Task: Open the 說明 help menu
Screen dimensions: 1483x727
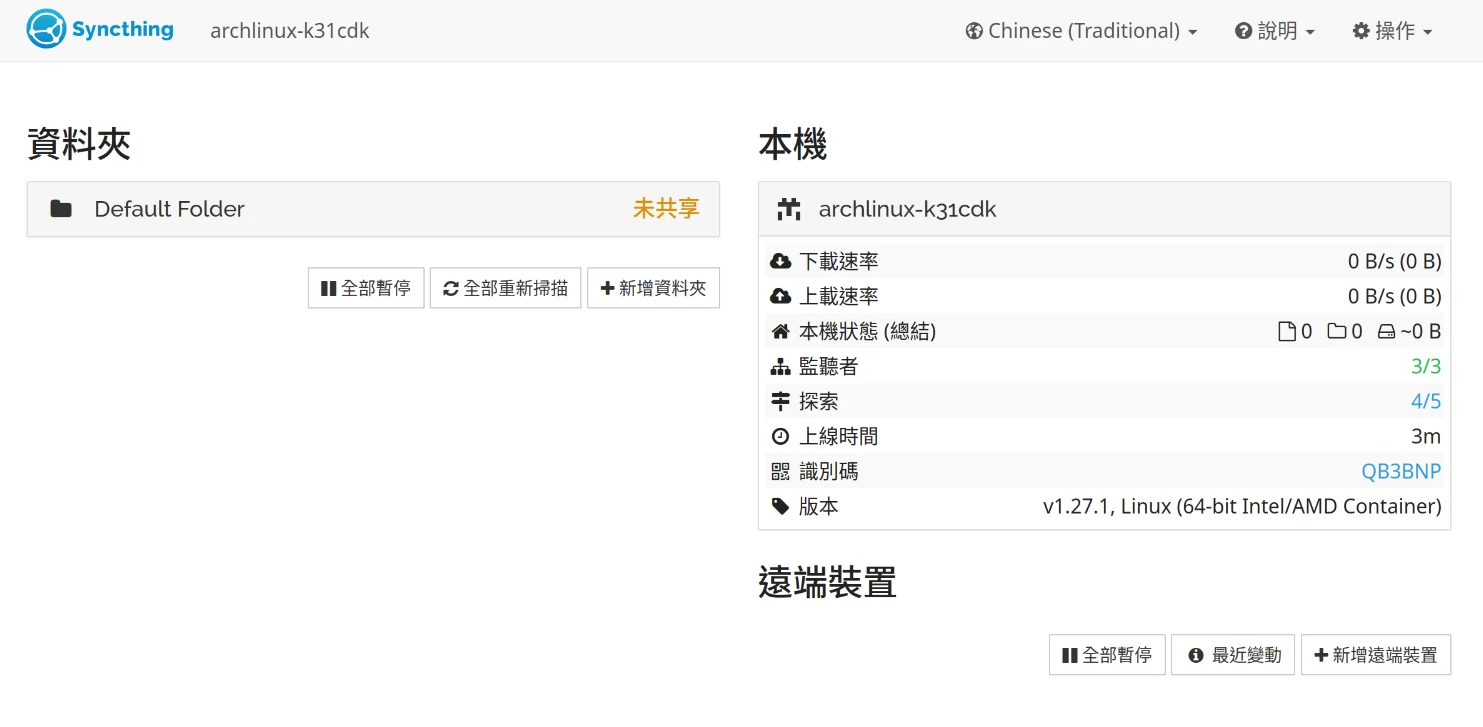Action: pos(1274,31)
